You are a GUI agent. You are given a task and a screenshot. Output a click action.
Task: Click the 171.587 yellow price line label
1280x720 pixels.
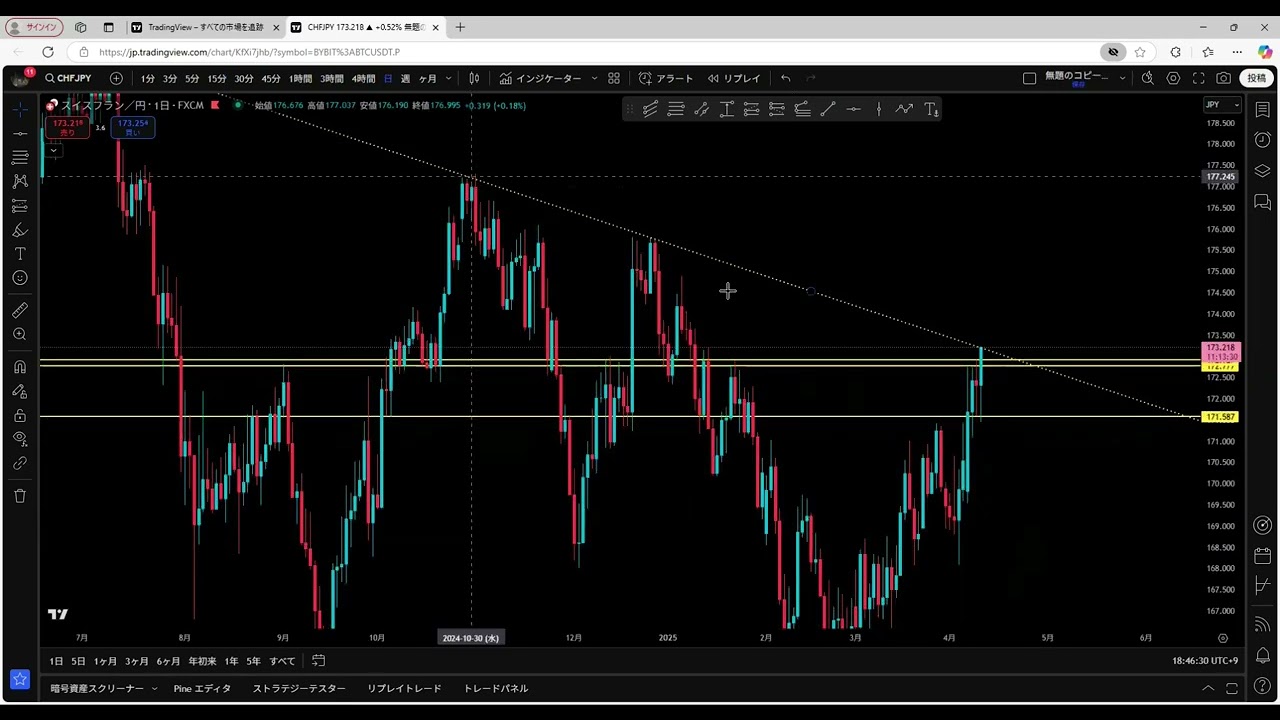tap(1220, 417)
